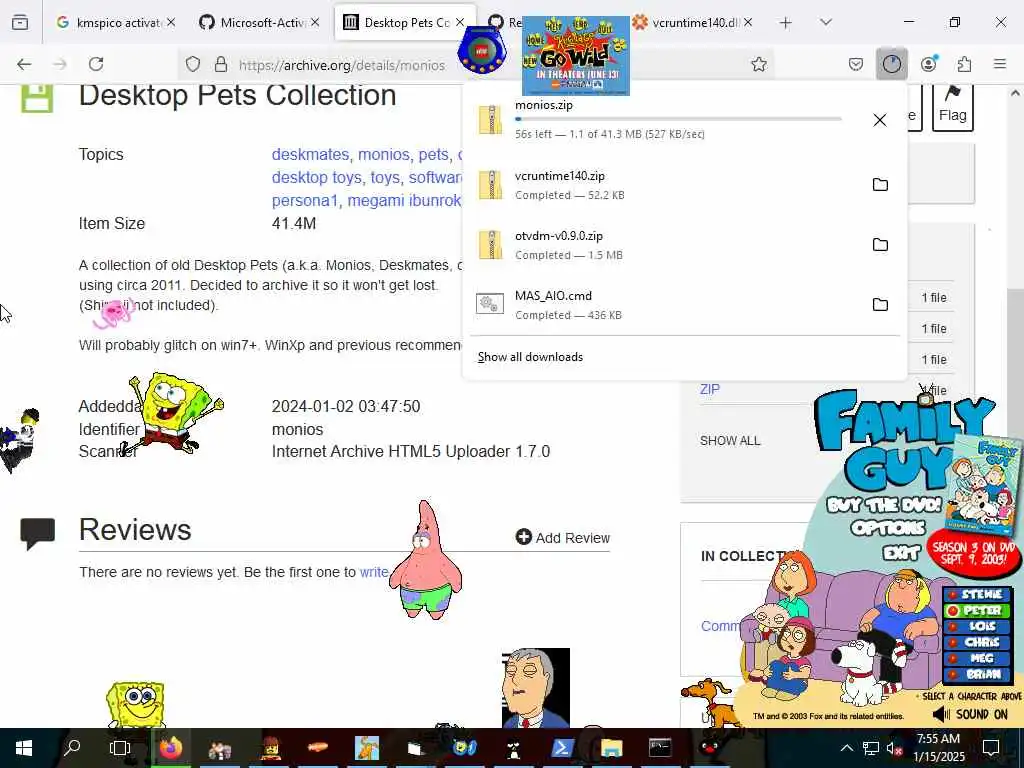Image resolution: width=1024 pixels, height=768 pixels.
Task: Click OPTIONS in Family Guy widget
Action: coord(888,528)
